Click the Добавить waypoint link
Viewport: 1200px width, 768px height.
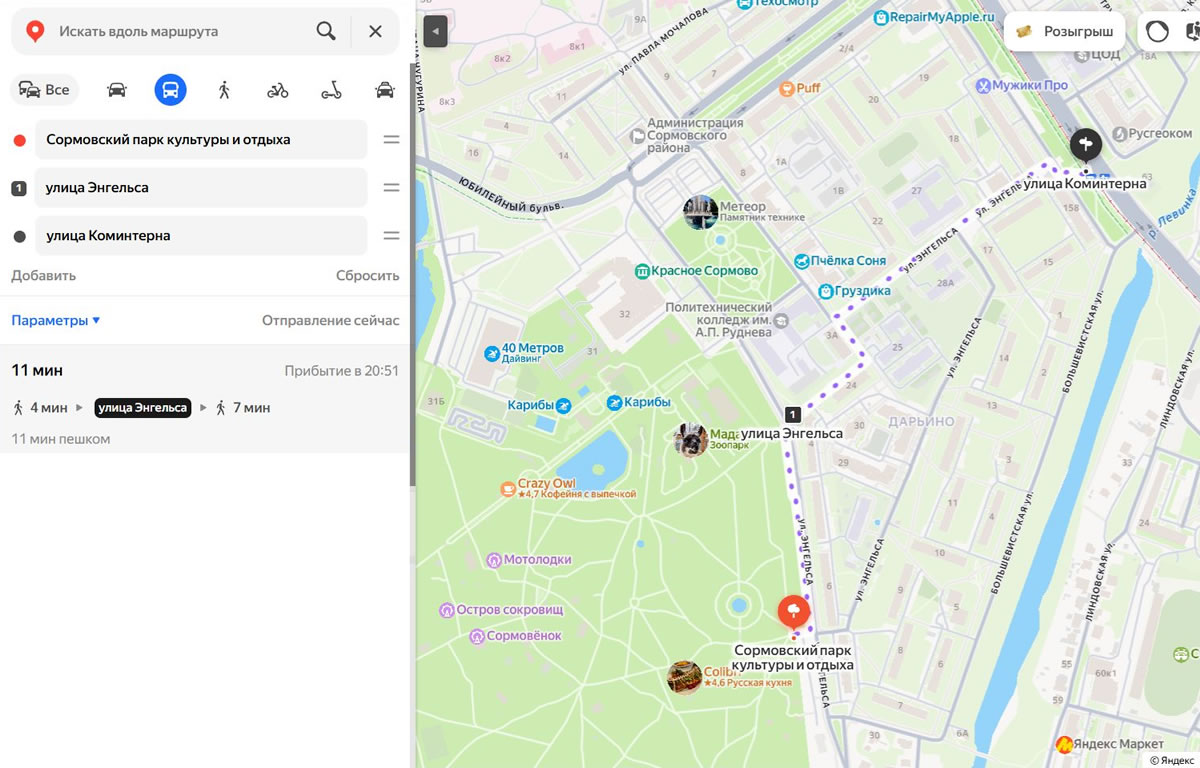click(x=43, y=275)
